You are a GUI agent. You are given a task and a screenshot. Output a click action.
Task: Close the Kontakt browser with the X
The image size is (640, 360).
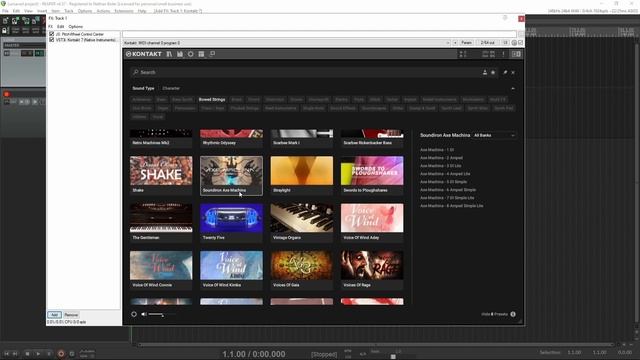click(x=513, y=72)
